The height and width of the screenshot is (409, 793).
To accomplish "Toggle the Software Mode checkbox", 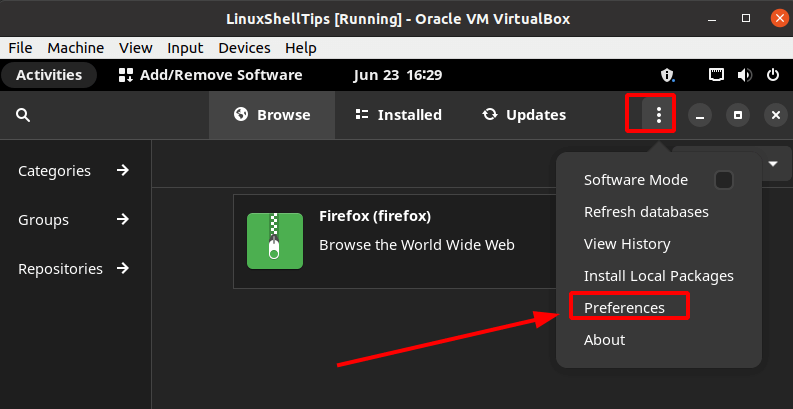I will click(x=724, y=180).
